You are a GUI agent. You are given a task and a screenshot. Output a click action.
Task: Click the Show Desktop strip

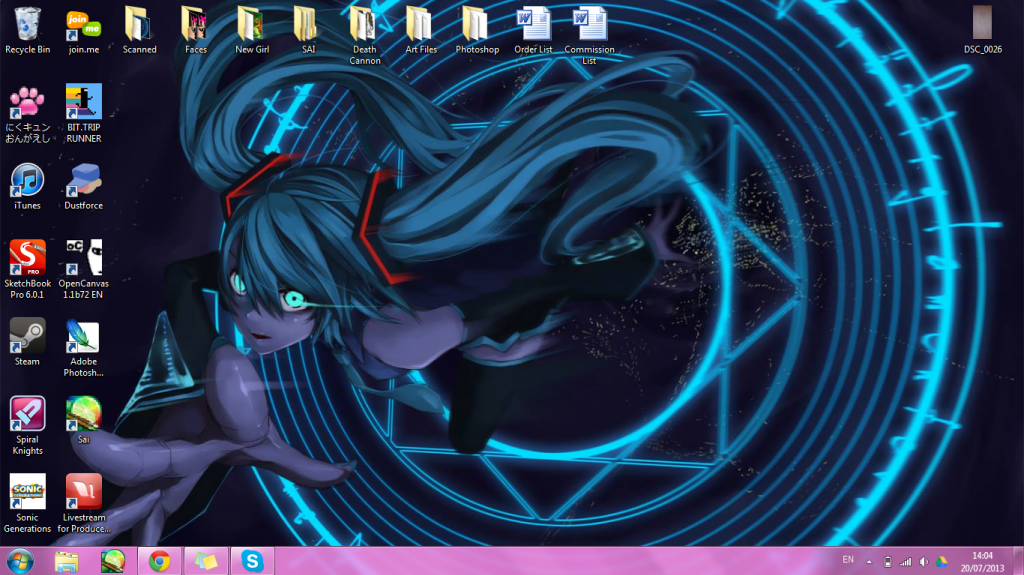coord(1018,561)
